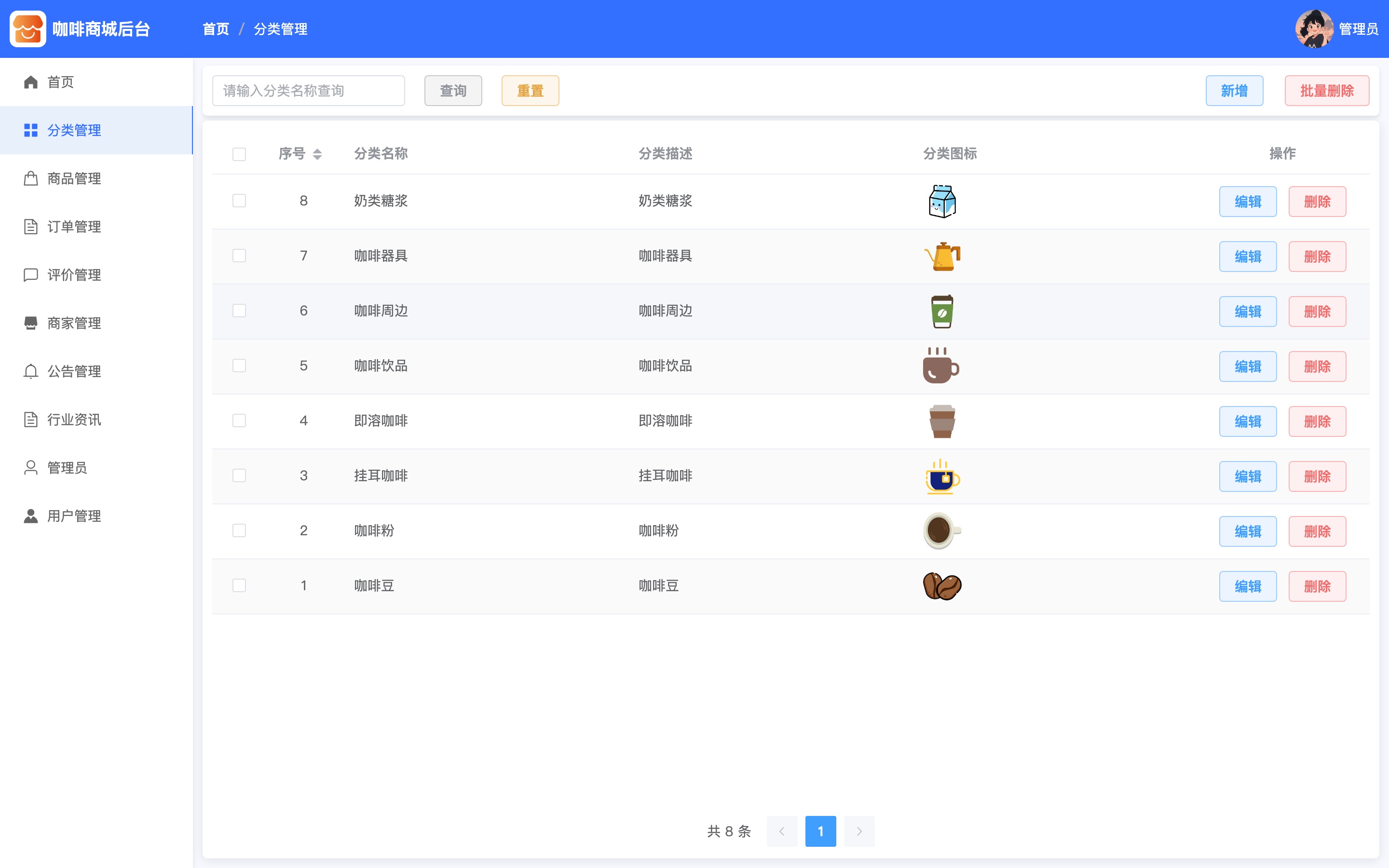Image resolution: width=1389 pixels, height=868 pixels.
Task: Check the 咖啡豆 row checkbox
Action: pos(239,585)
